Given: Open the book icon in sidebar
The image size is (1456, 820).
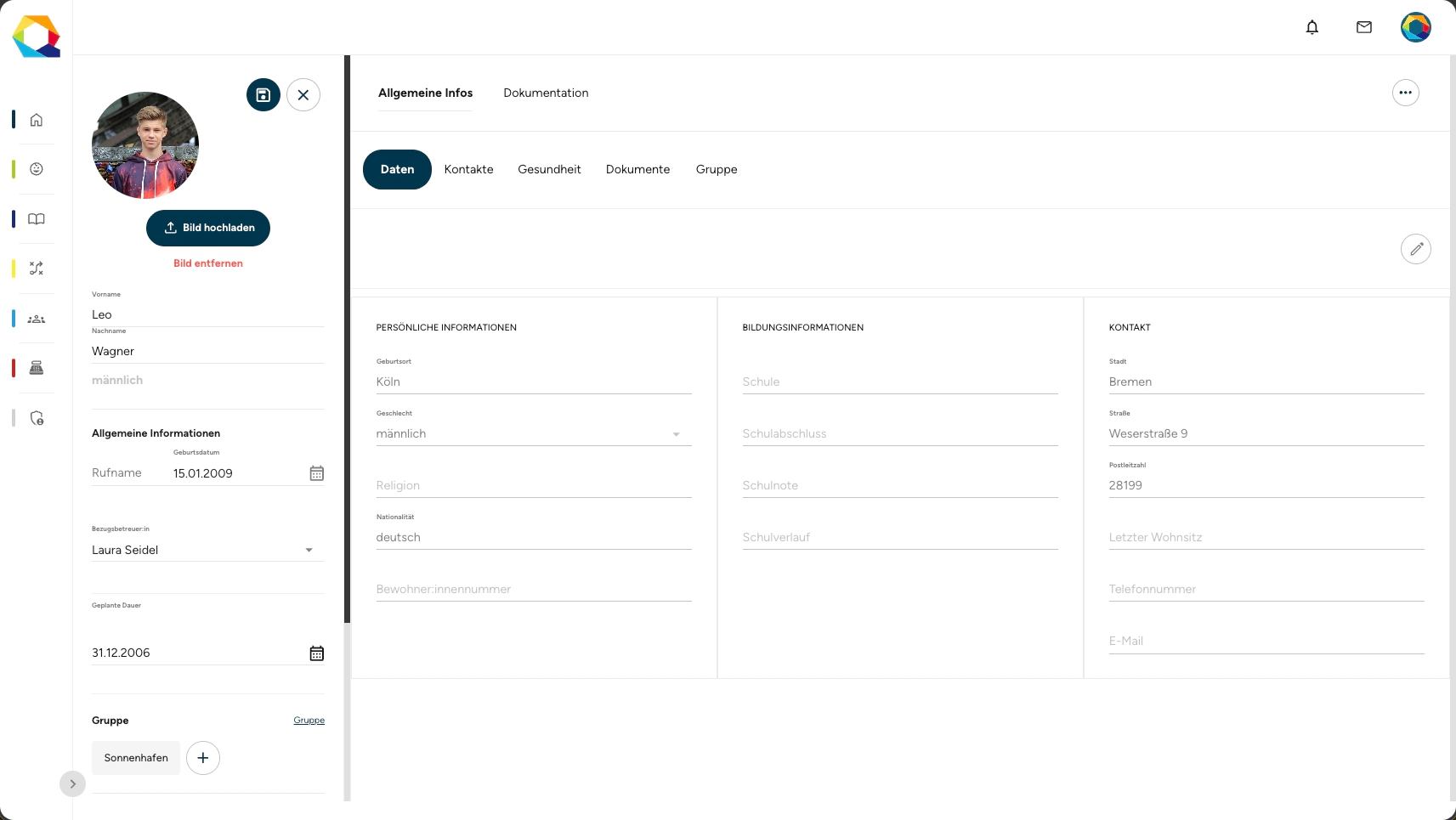Looking at the screenshot, I should coord(37,219).
